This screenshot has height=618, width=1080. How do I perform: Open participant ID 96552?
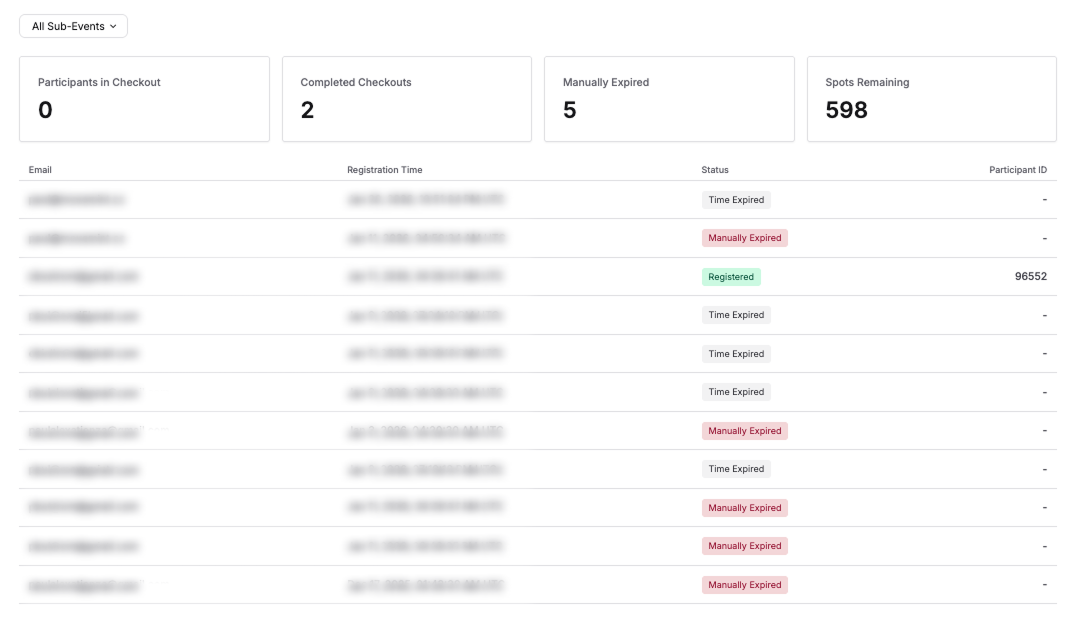1030,277
